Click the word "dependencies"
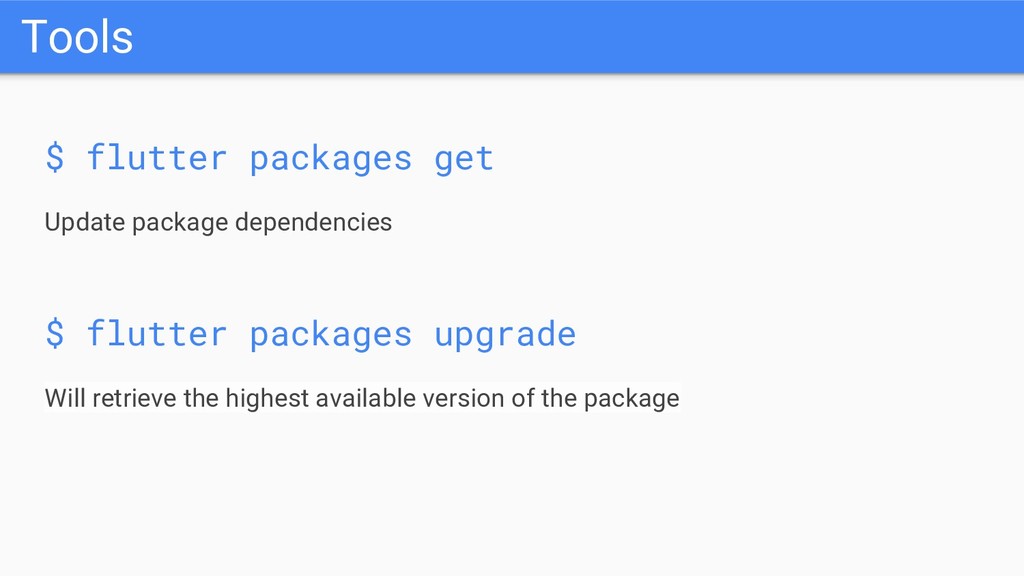1024x576 pixels. (x=313, y=222)
